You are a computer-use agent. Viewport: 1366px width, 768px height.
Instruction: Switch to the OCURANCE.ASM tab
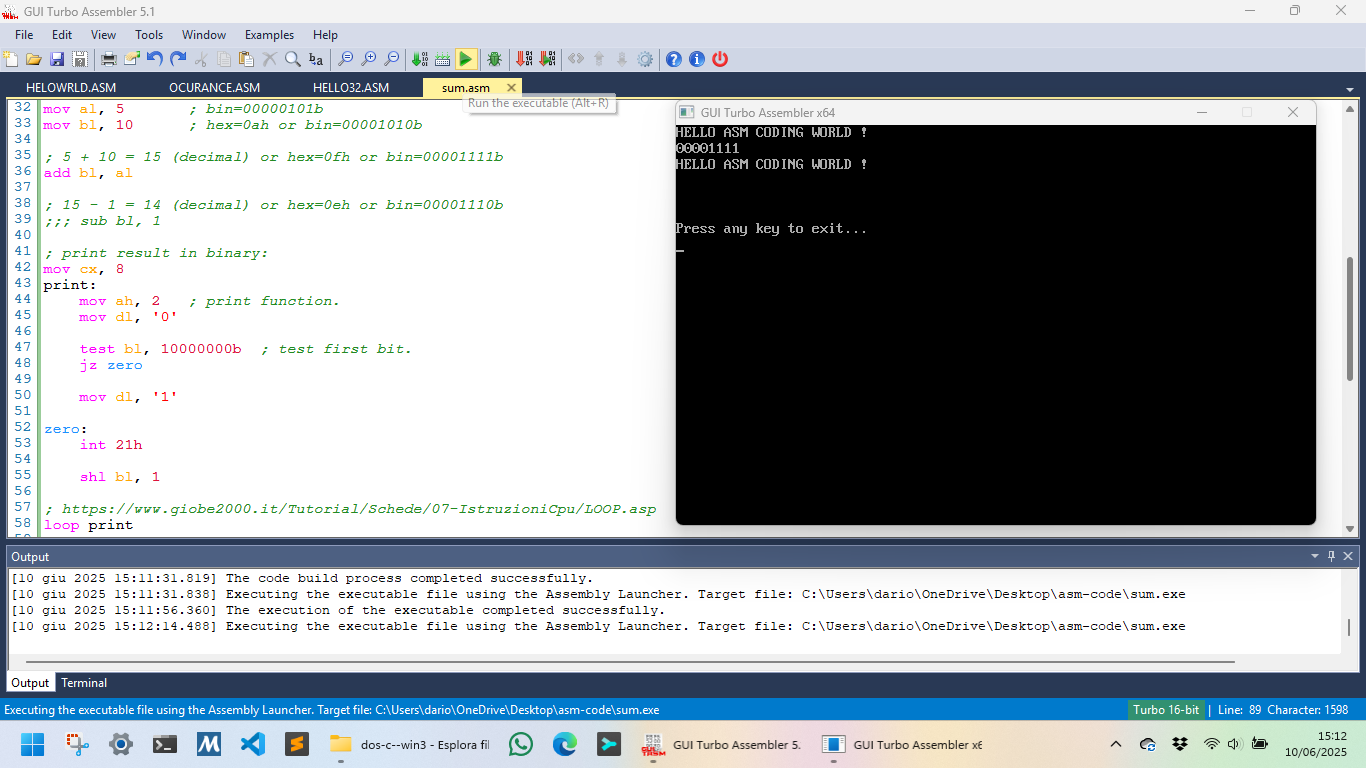click(x=214, y=87)
